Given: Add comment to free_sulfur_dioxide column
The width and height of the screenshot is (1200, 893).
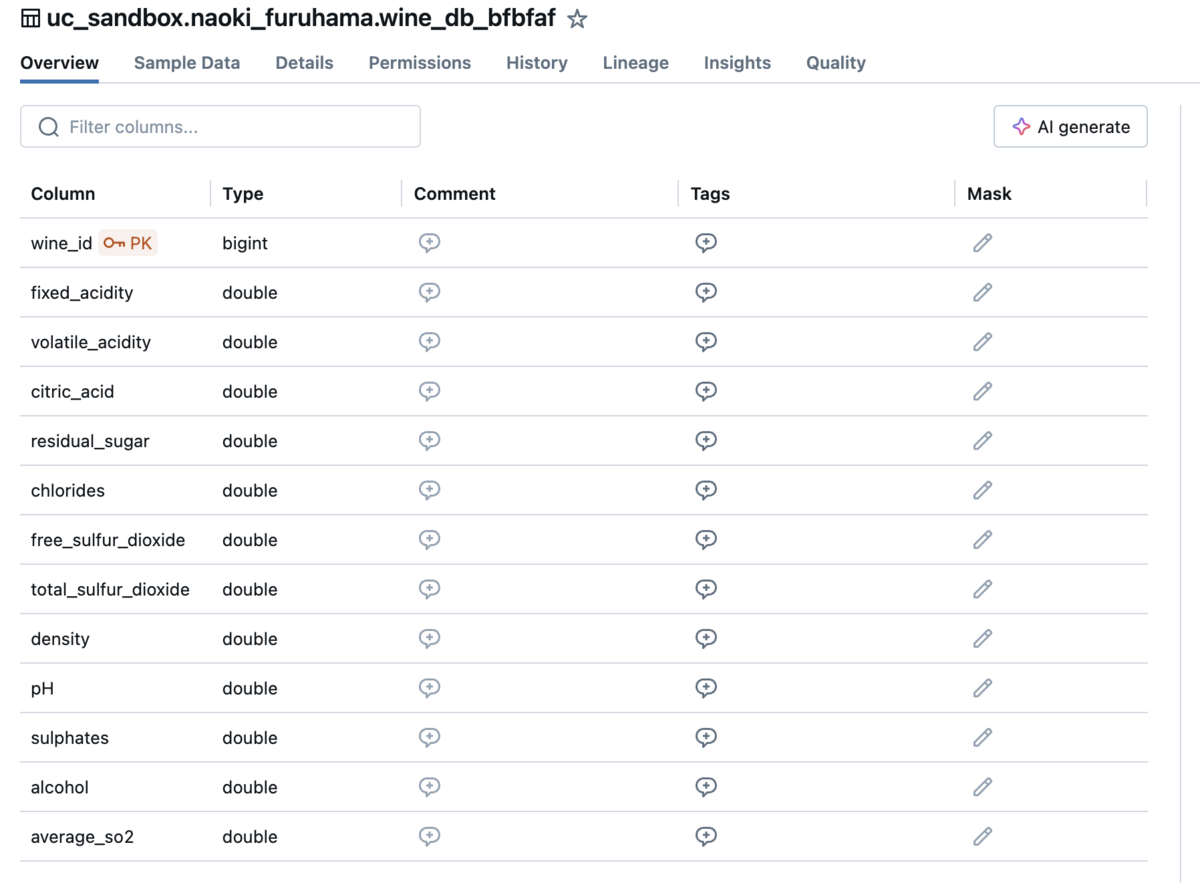Looking at the screenshot, I should pos(429,540).
